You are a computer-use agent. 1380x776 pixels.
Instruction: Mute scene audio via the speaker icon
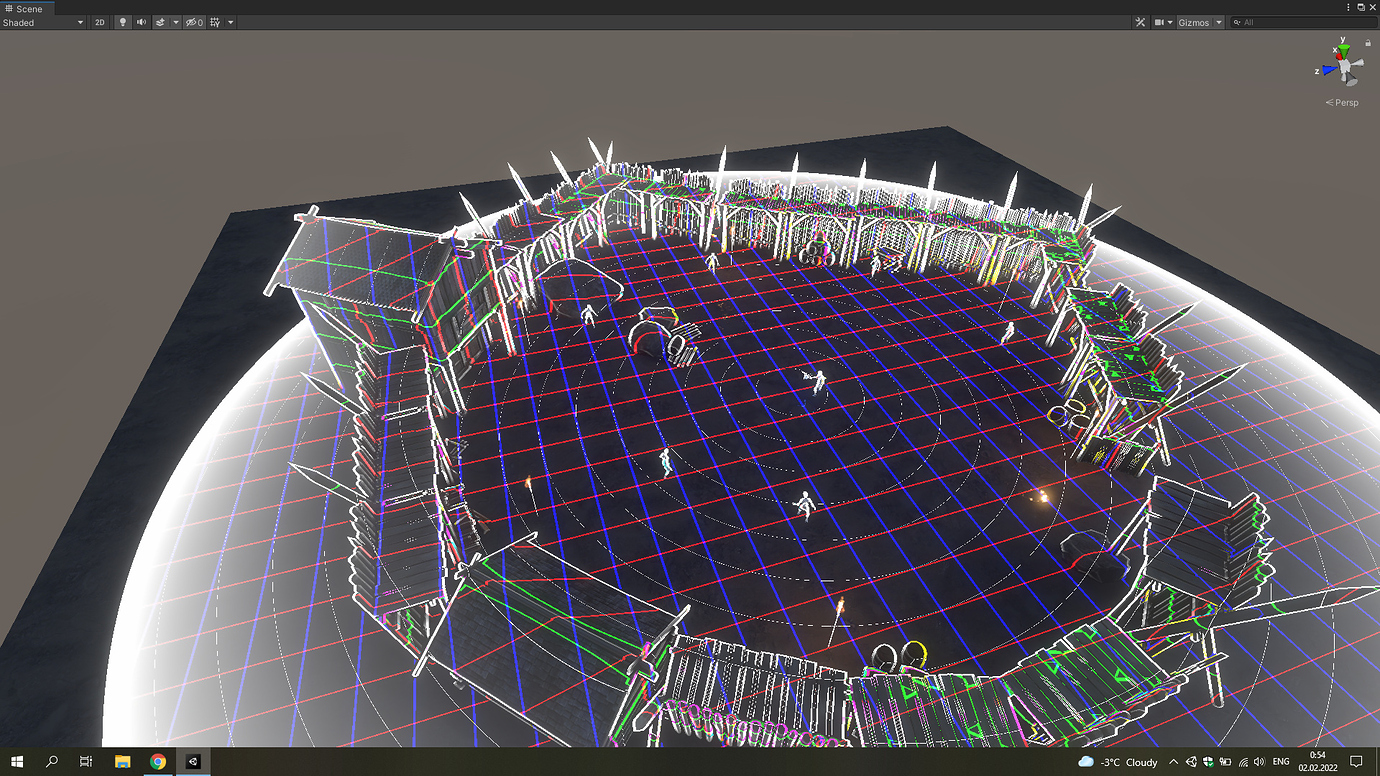(x=141, y=22)
